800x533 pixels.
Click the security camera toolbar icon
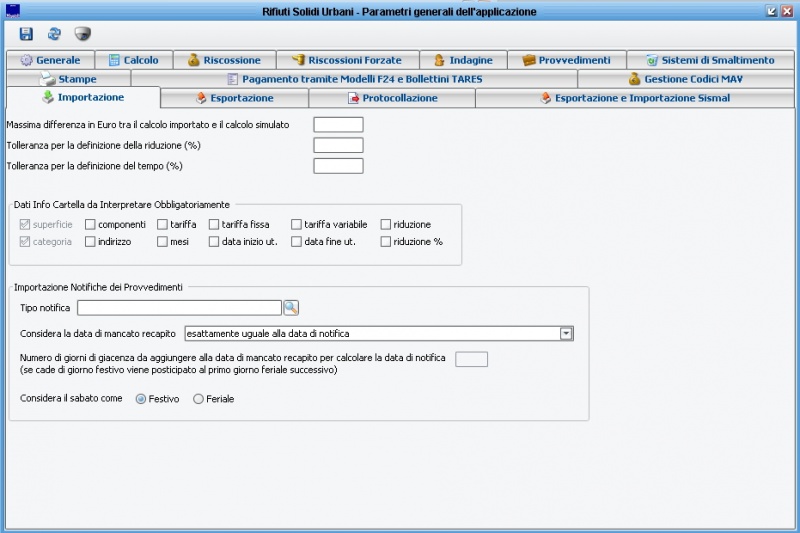pos(83,33)
